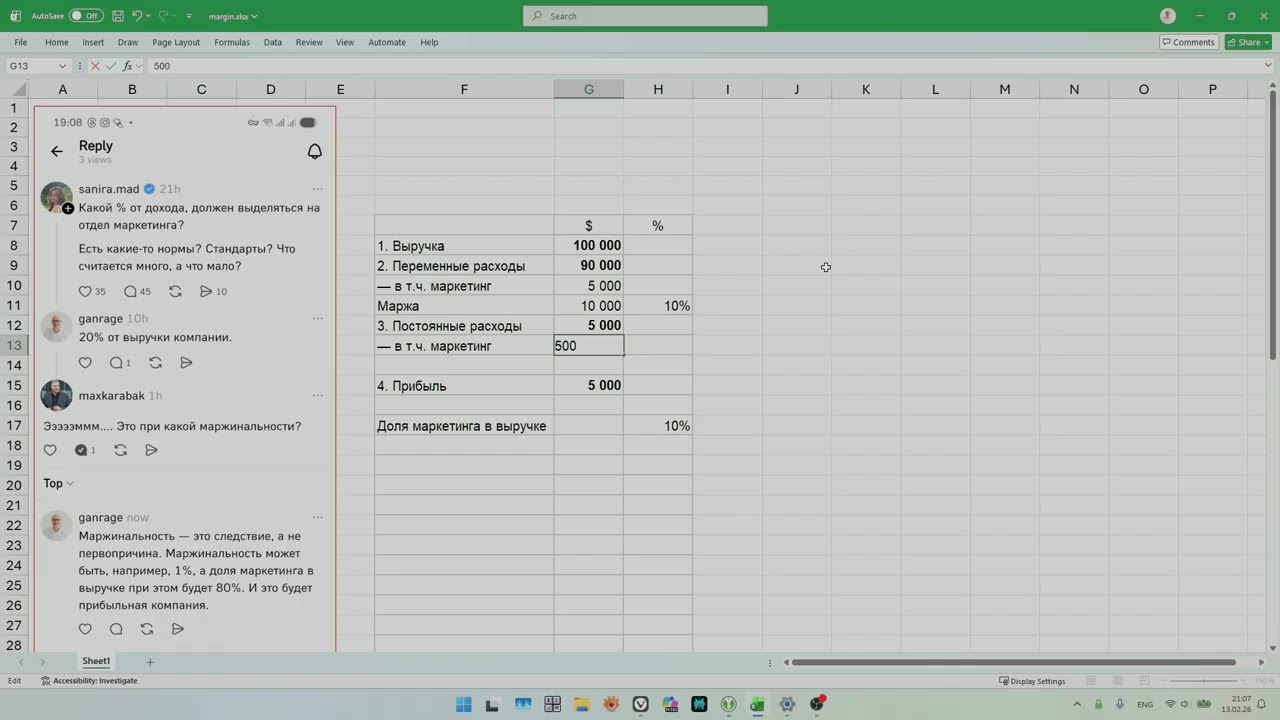Viewport: 1280px width, 720px height.
Task: Open the Widgets icon on the taskbar
Action: coord(522,704)
